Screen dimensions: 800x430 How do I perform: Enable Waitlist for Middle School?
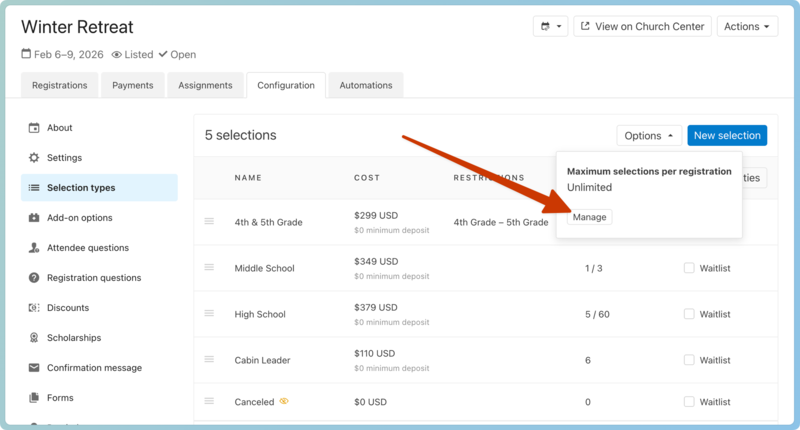click(689, 268)
